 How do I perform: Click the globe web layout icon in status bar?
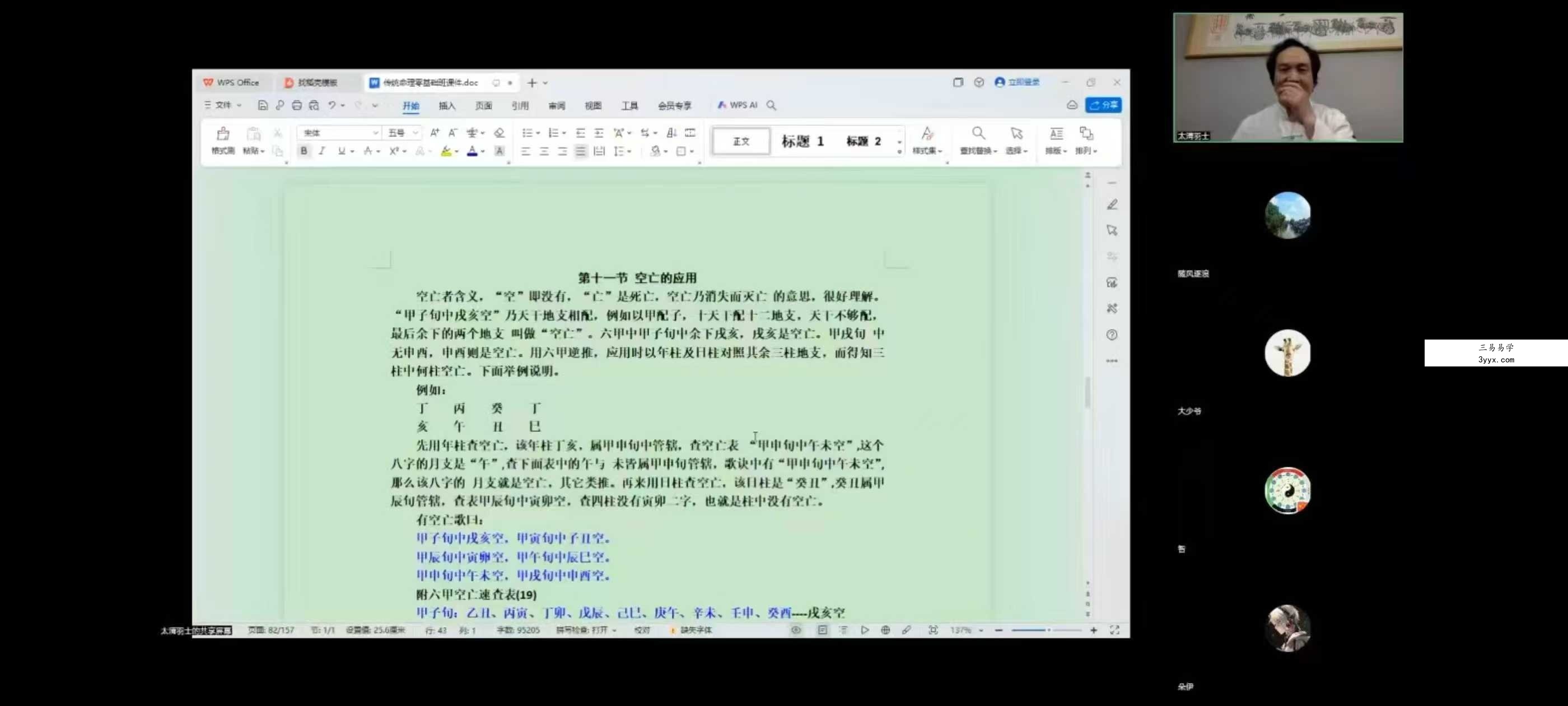pos(885,630)
